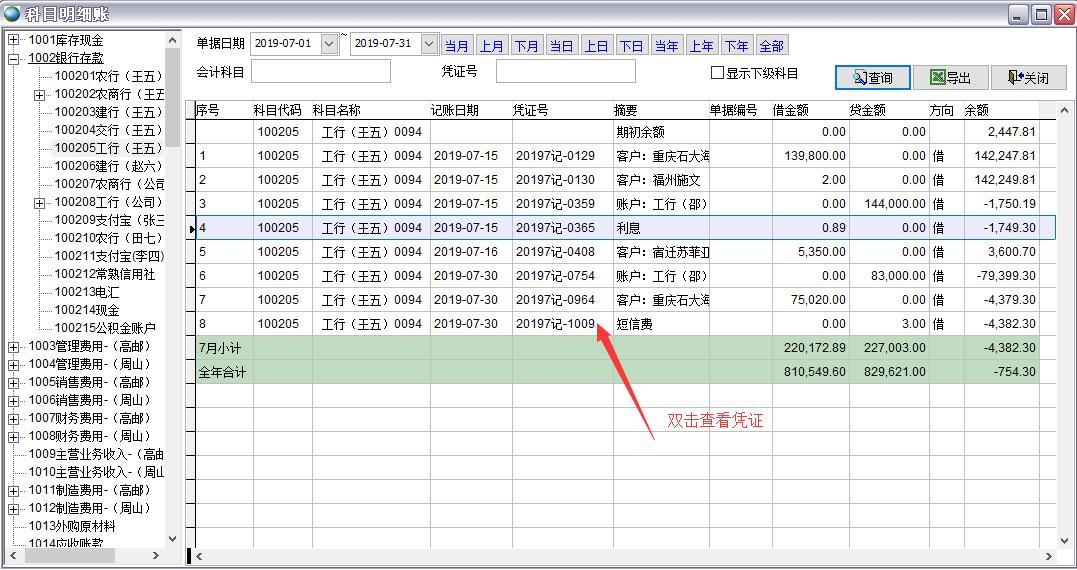The image size is (1077, 570).
Task: Click the 当年 quick date button
Action: tap(666, 46)
